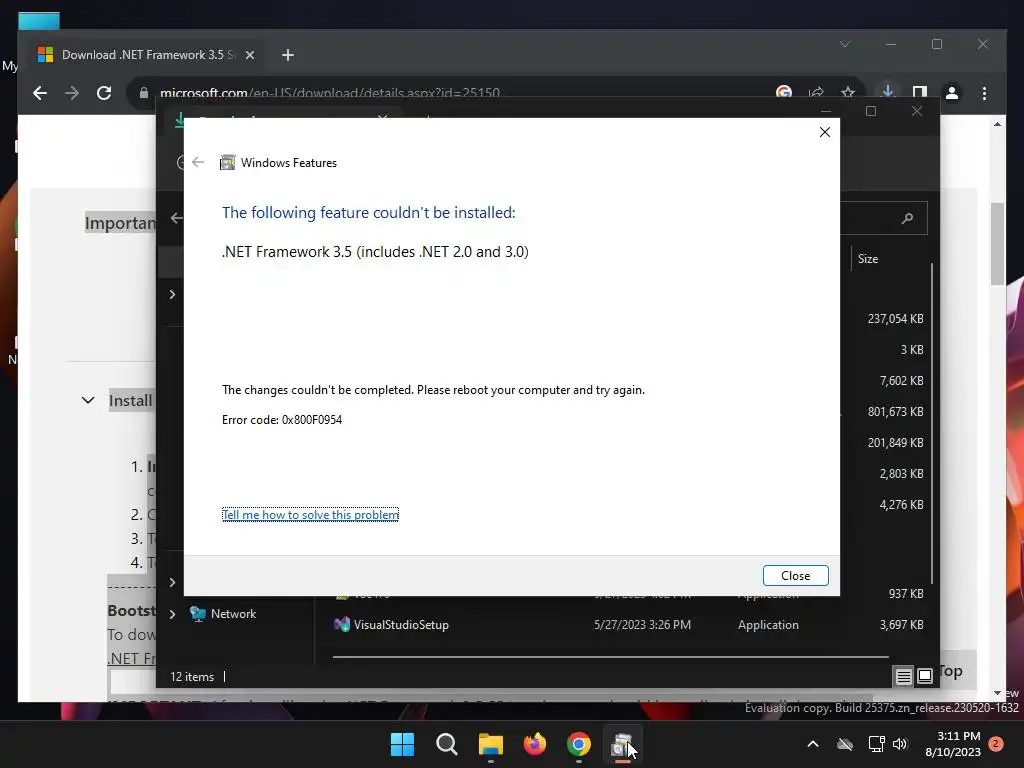Open File Explorer from the taskbar
Screen dimensions: 1024x768
click(x=490, y=744)
